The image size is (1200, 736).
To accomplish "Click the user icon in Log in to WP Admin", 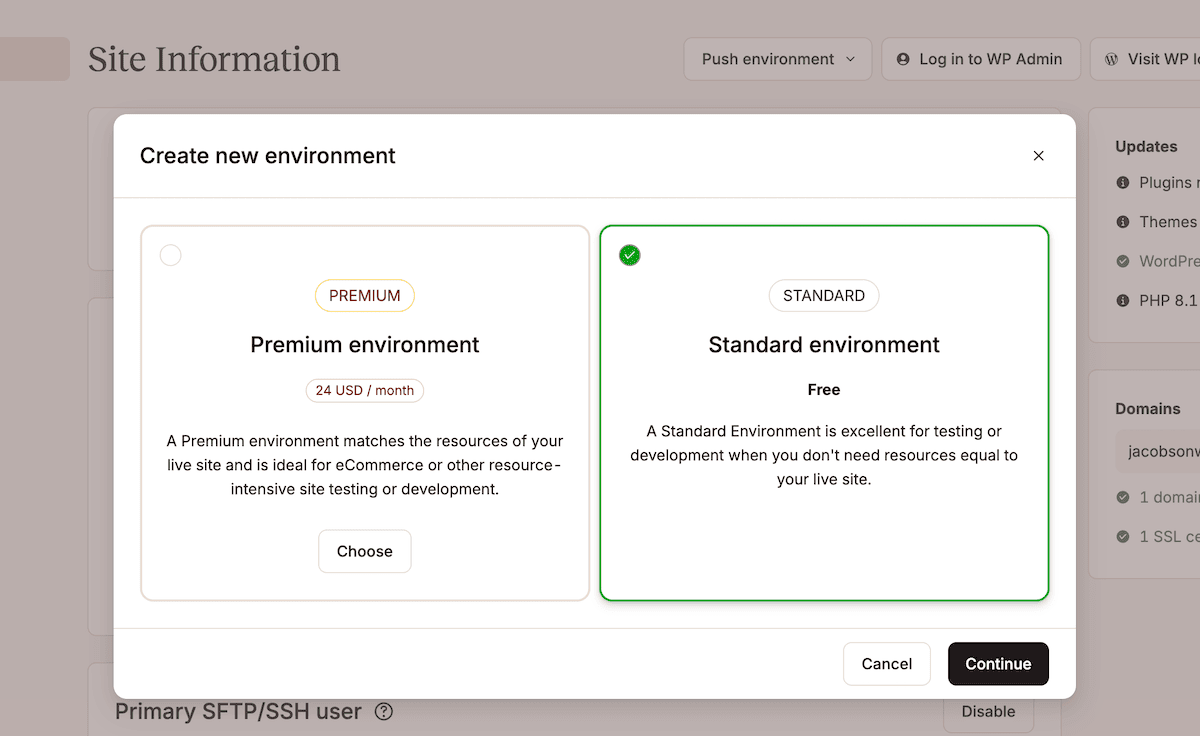I will pyautogui.click(x=904, y=59).
